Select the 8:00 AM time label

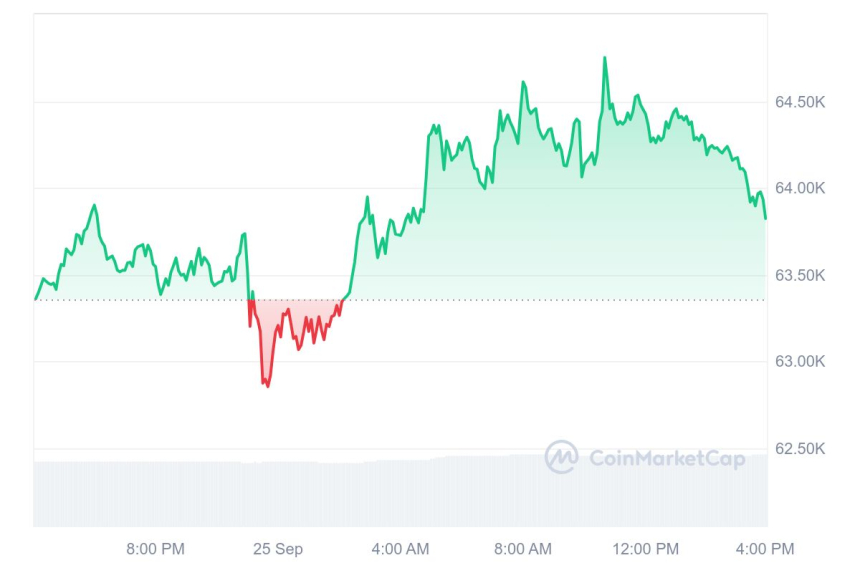523,549
